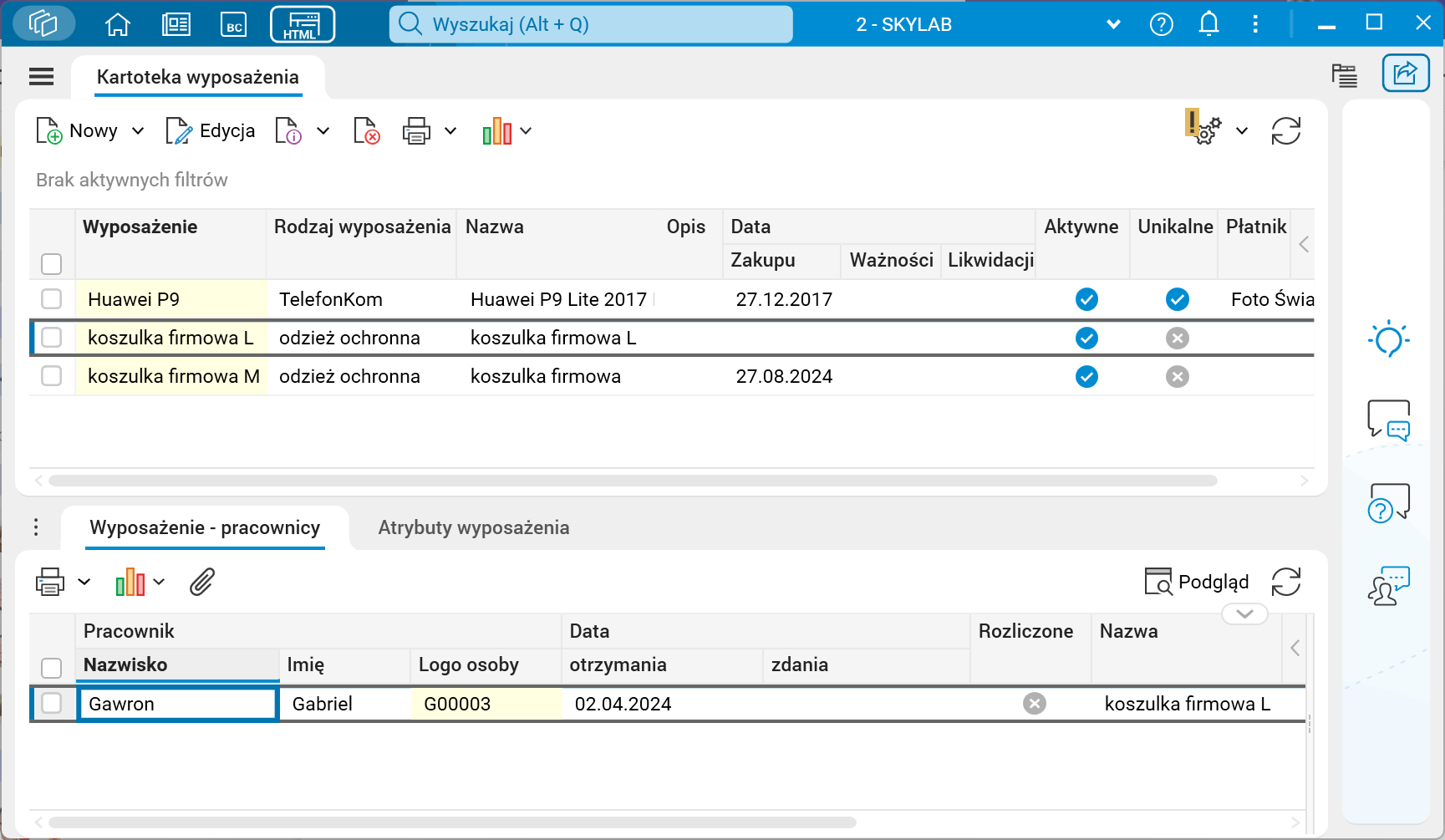Click the Podgląd button
The height and width of the screenshot is (840, 1445).
1197,582
